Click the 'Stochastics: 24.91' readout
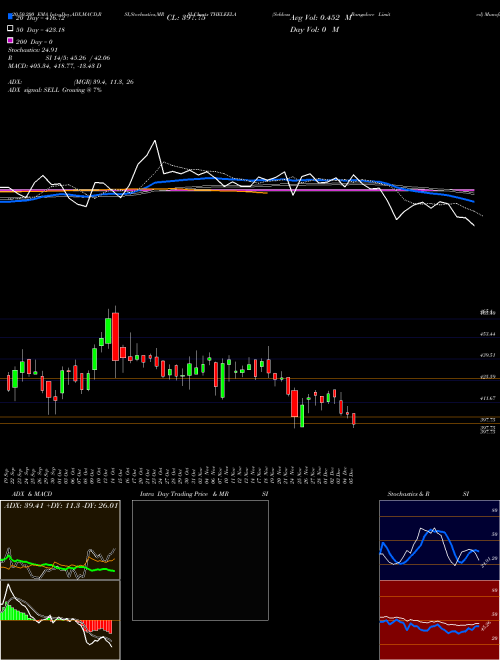Image resolution: width=500 pixels, height=660 pixels. 32,50
